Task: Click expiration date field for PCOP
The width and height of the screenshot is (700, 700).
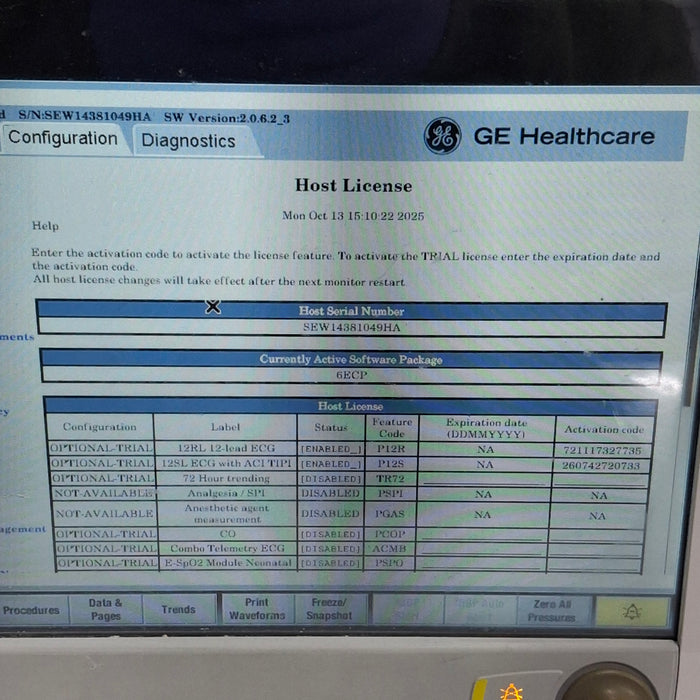Action: 481,535
